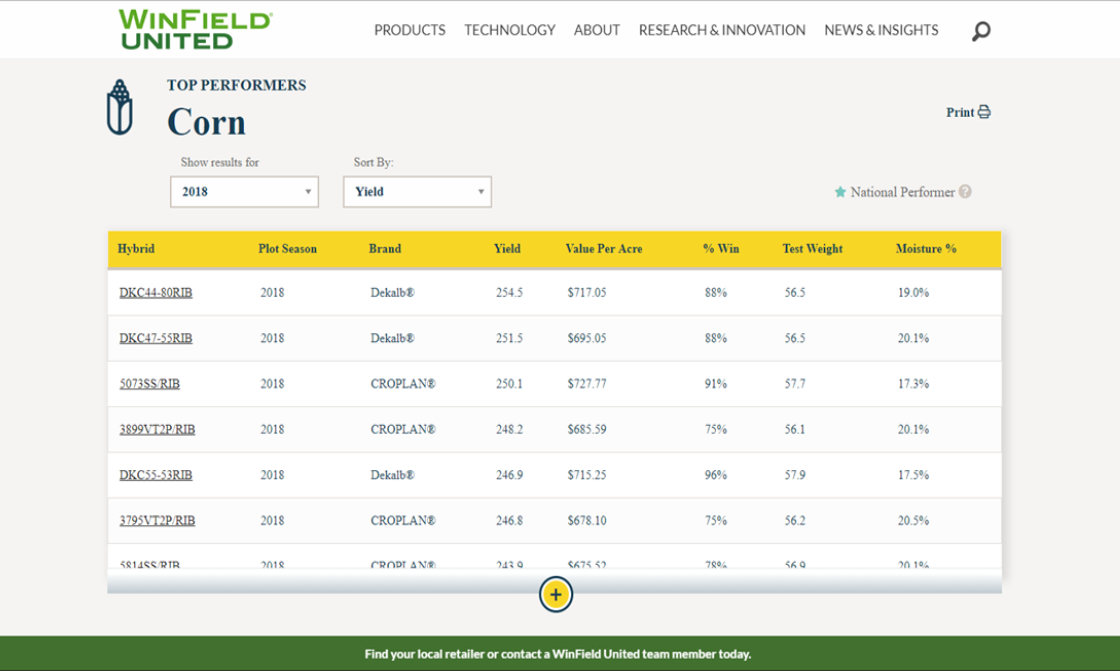Click the Test Weight column header
The image size is (1120, 671).
[x=812, y=249]
